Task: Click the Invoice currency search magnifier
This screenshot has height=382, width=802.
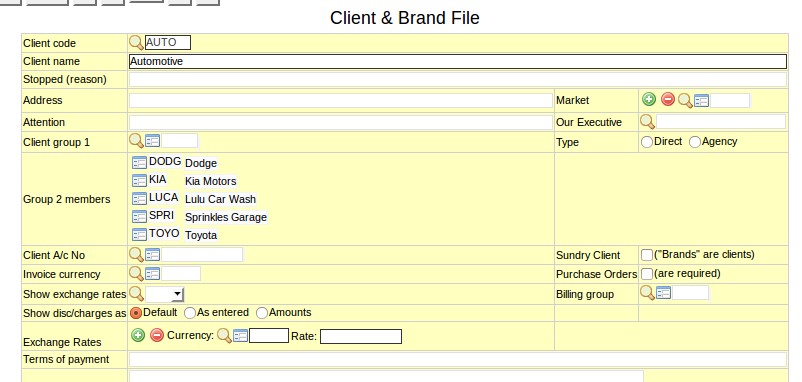Action: click(x=136, y=274)
